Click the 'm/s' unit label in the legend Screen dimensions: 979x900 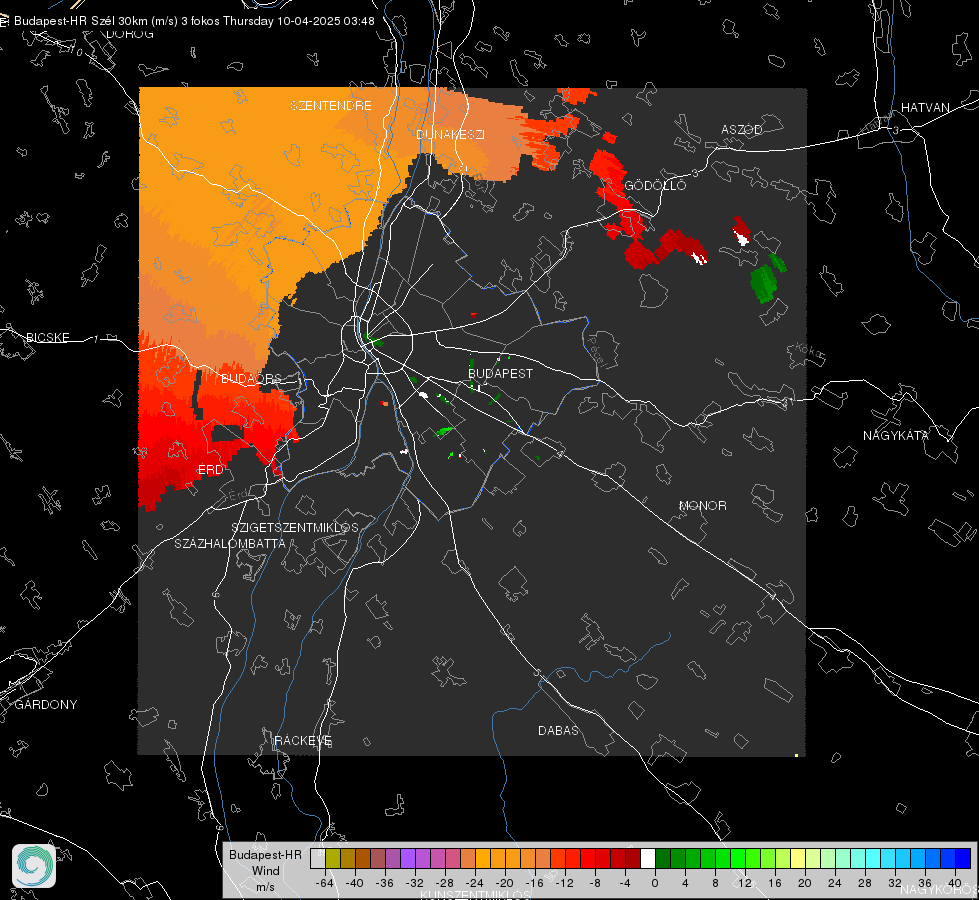(x=265, y=886)
